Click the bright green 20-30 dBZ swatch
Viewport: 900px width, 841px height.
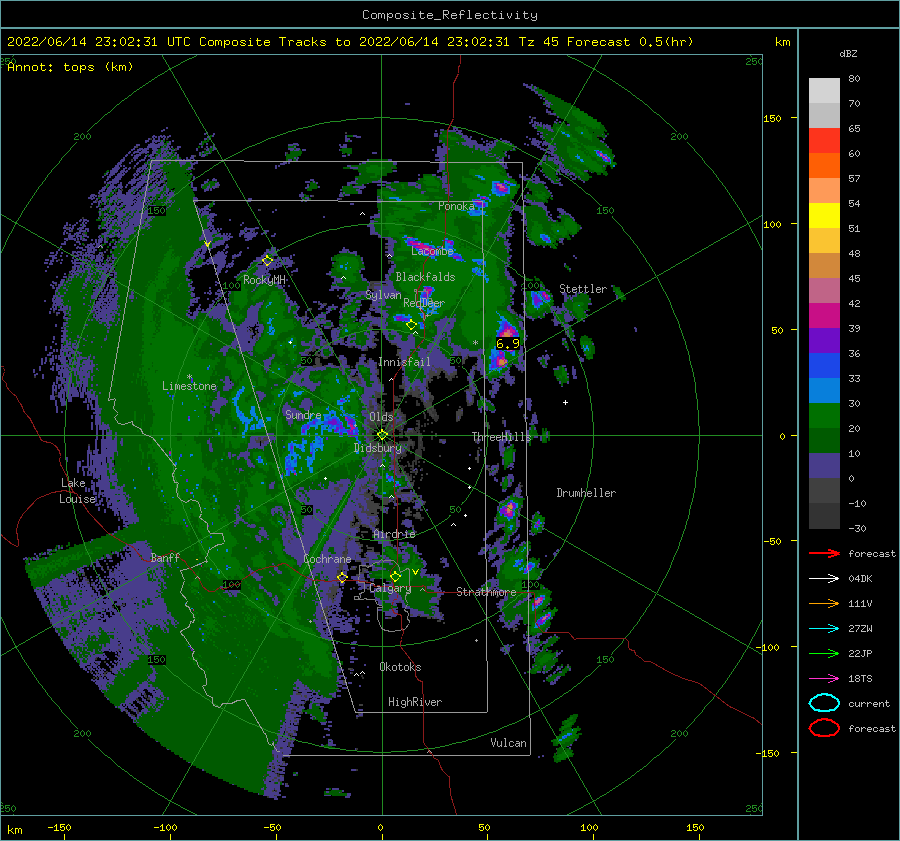824,416
